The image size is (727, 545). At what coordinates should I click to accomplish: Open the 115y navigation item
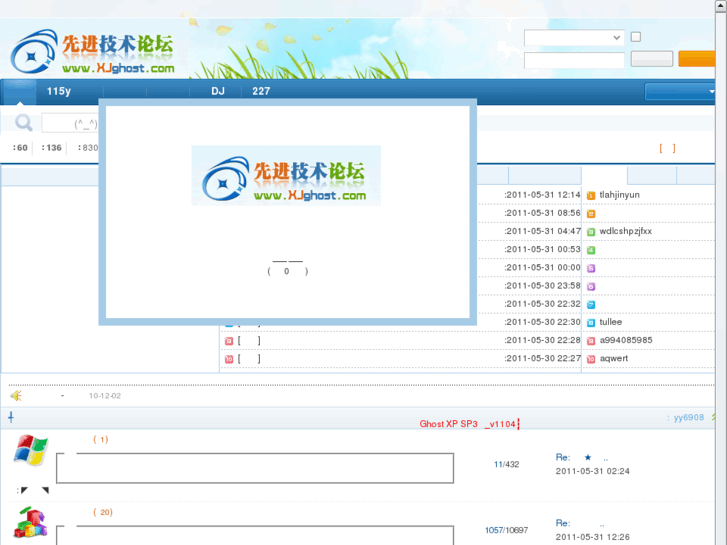point(59,91)
